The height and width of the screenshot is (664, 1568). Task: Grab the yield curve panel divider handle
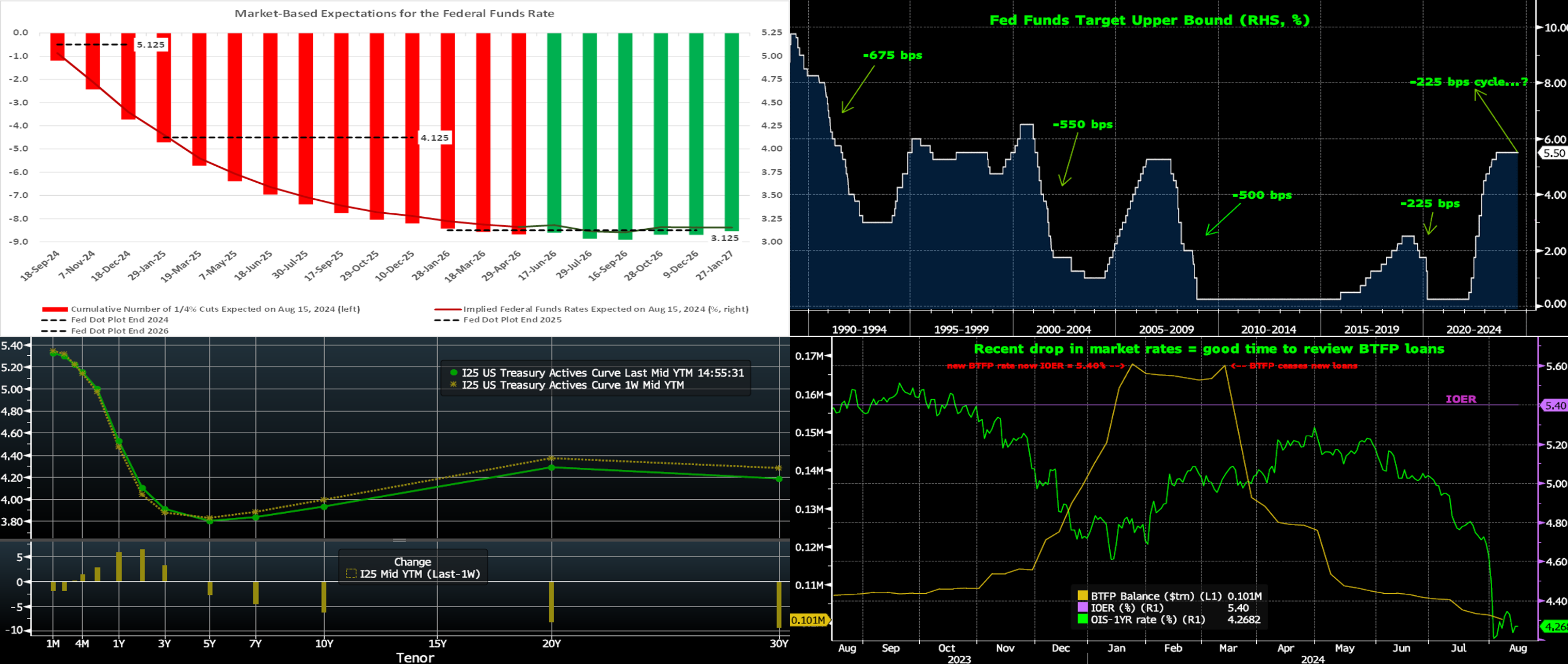point(399,540)
